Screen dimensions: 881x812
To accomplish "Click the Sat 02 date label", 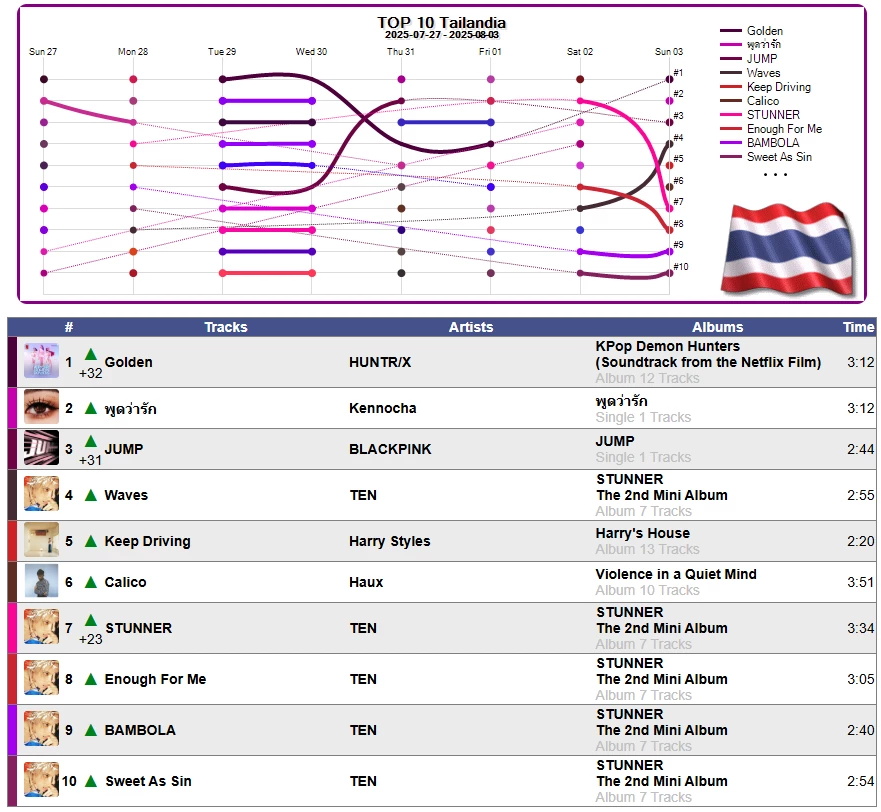I will pos(580,52).
